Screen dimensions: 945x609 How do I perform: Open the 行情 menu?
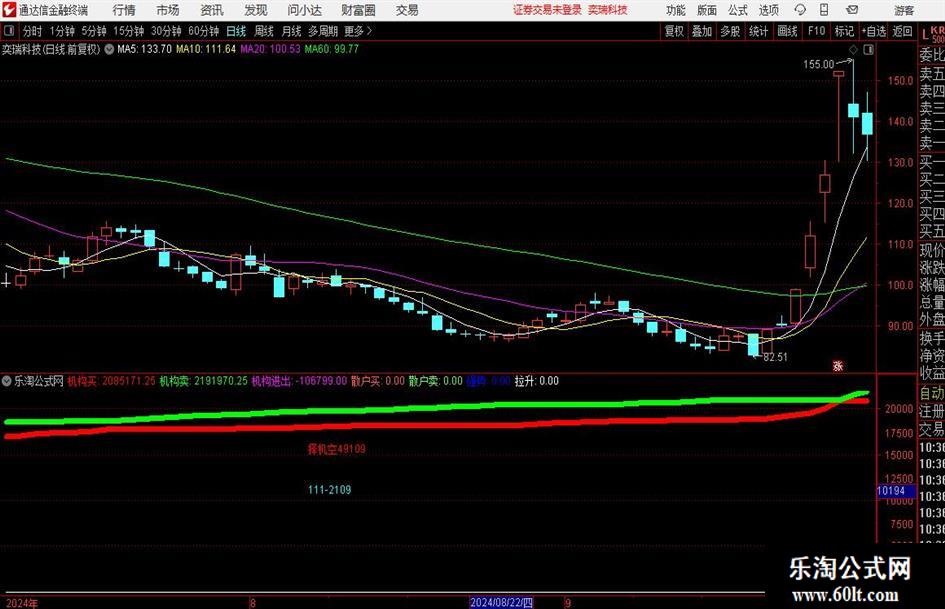(x=124, y=10)
